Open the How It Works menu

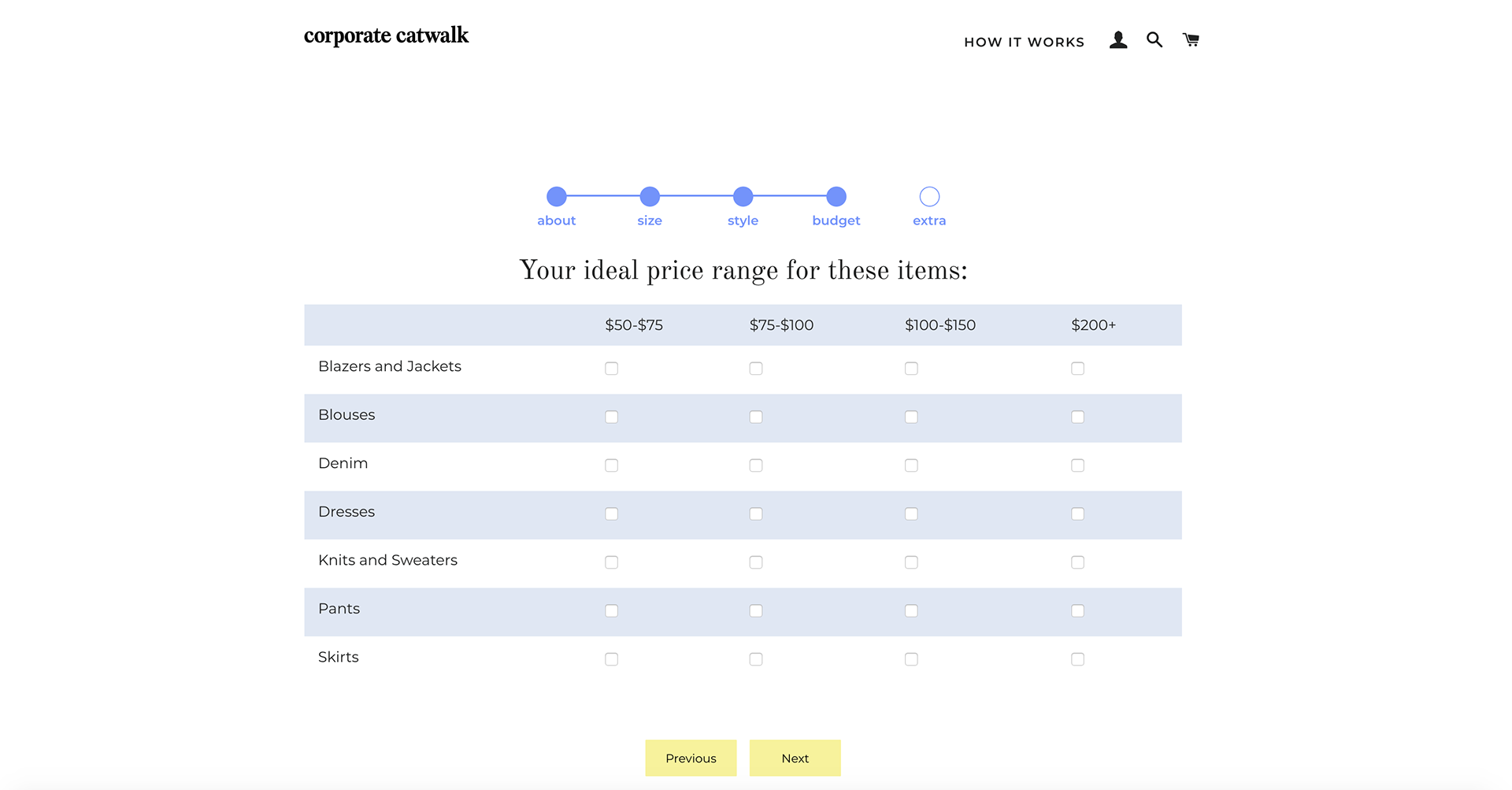pos(1024,43)
